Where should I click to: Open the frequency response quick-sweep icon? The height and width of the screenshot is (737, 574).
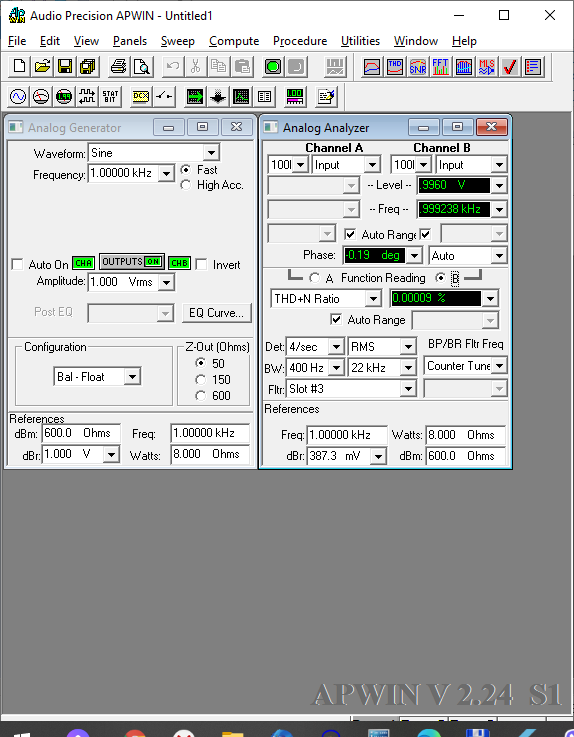[372, 67]
